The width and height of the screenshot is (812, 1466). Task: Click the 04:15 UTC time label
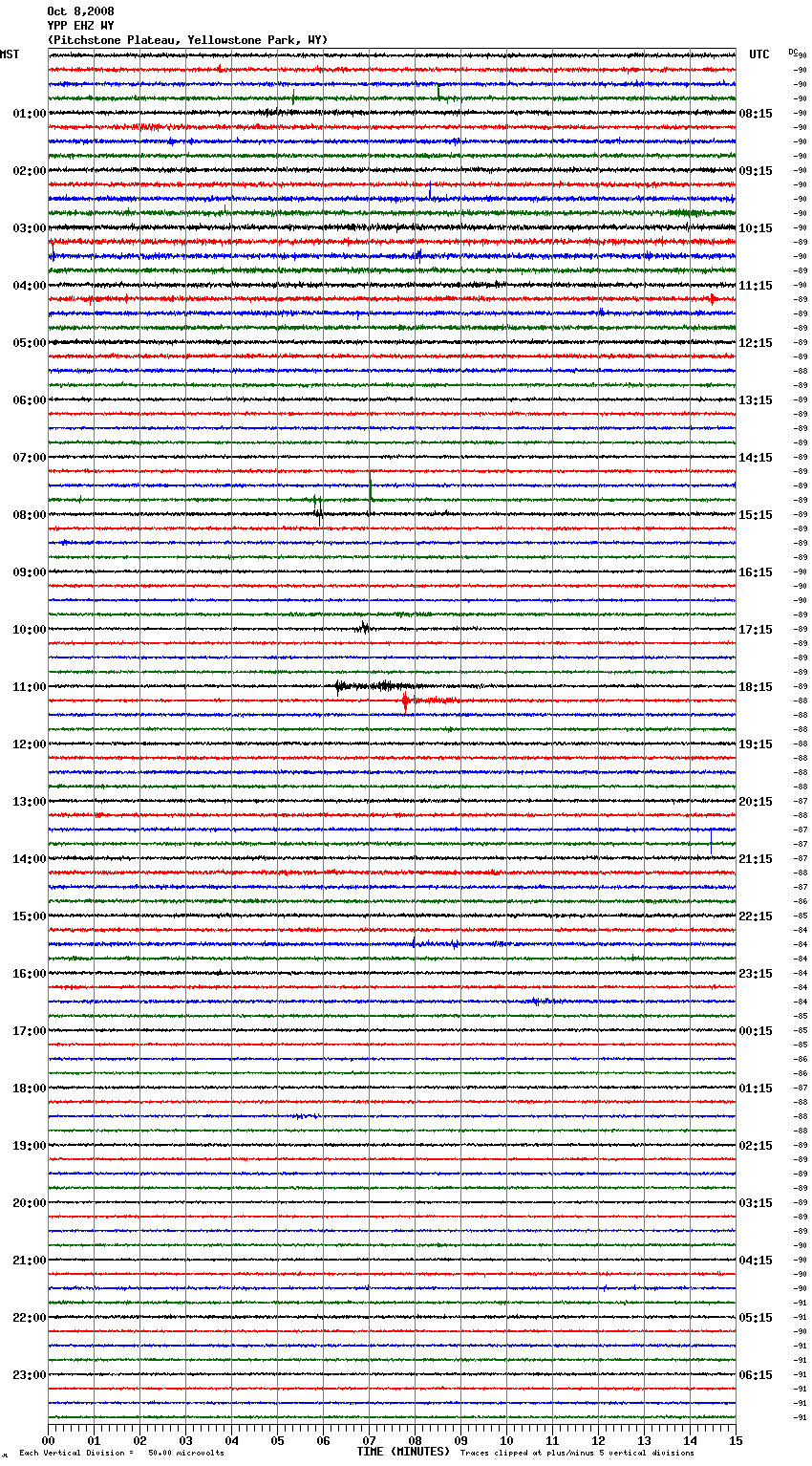tap(756, 1261)
